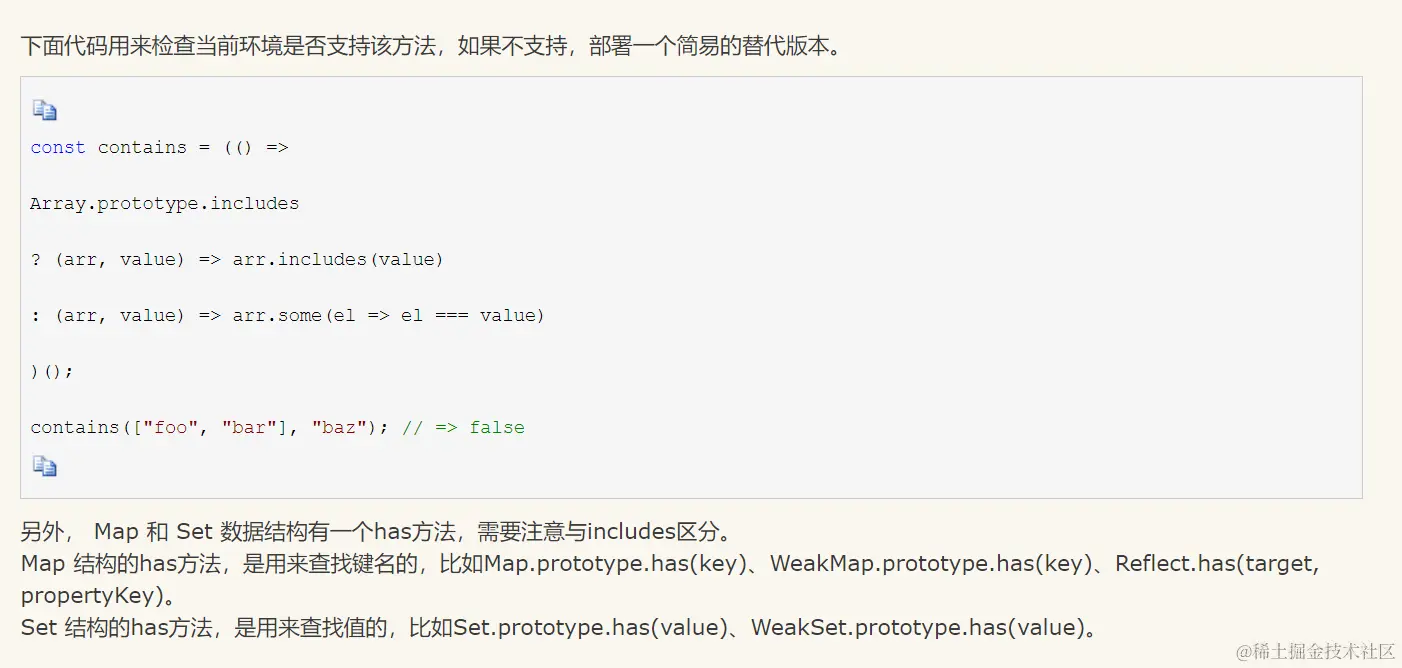Screen dimensions: 1402x668
Task: Click the green '// => false' comment
Action: point(463,427)
